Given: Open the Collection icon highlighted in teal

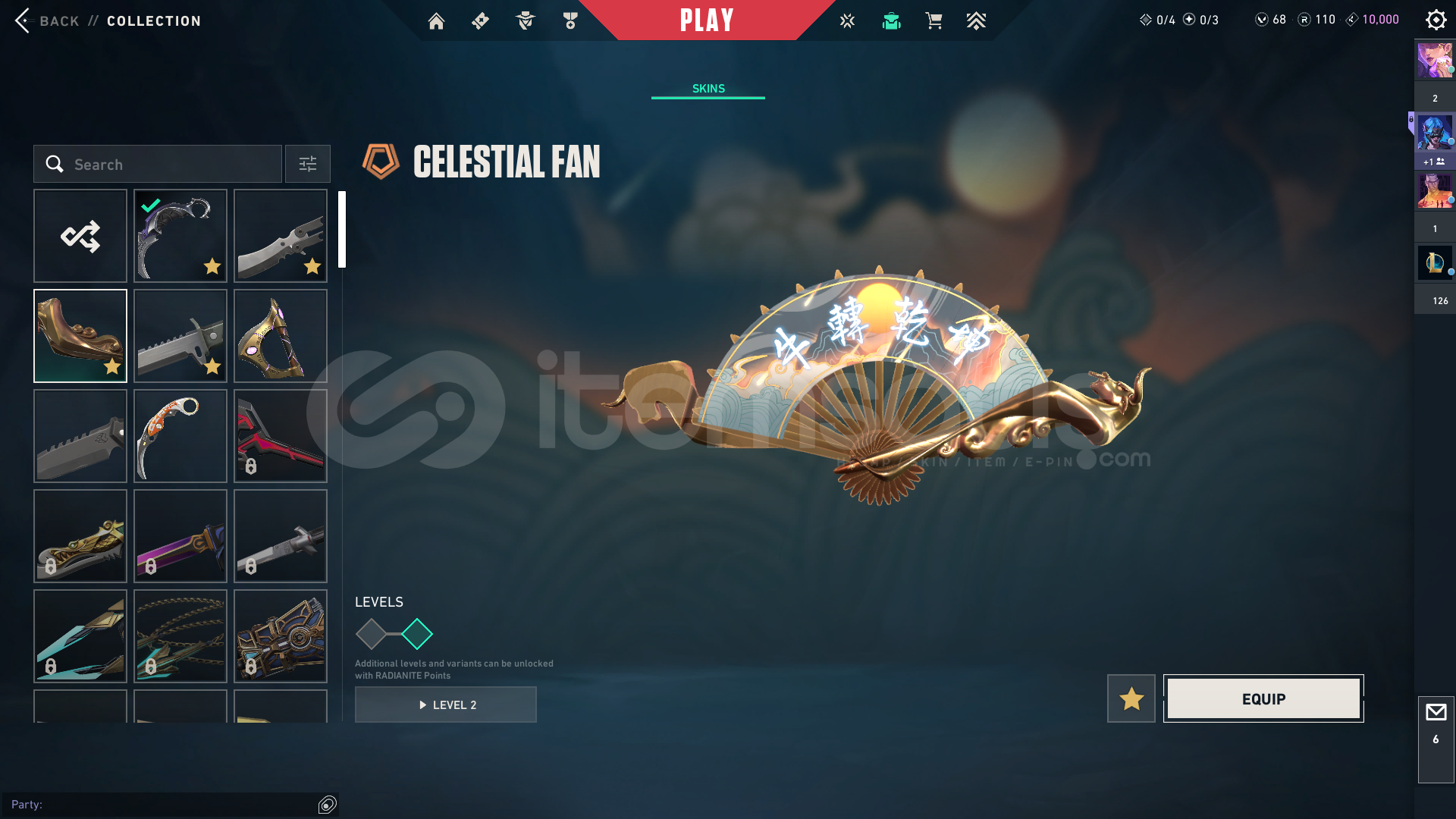Looking at the screenshot, I should tap(891, 21).
